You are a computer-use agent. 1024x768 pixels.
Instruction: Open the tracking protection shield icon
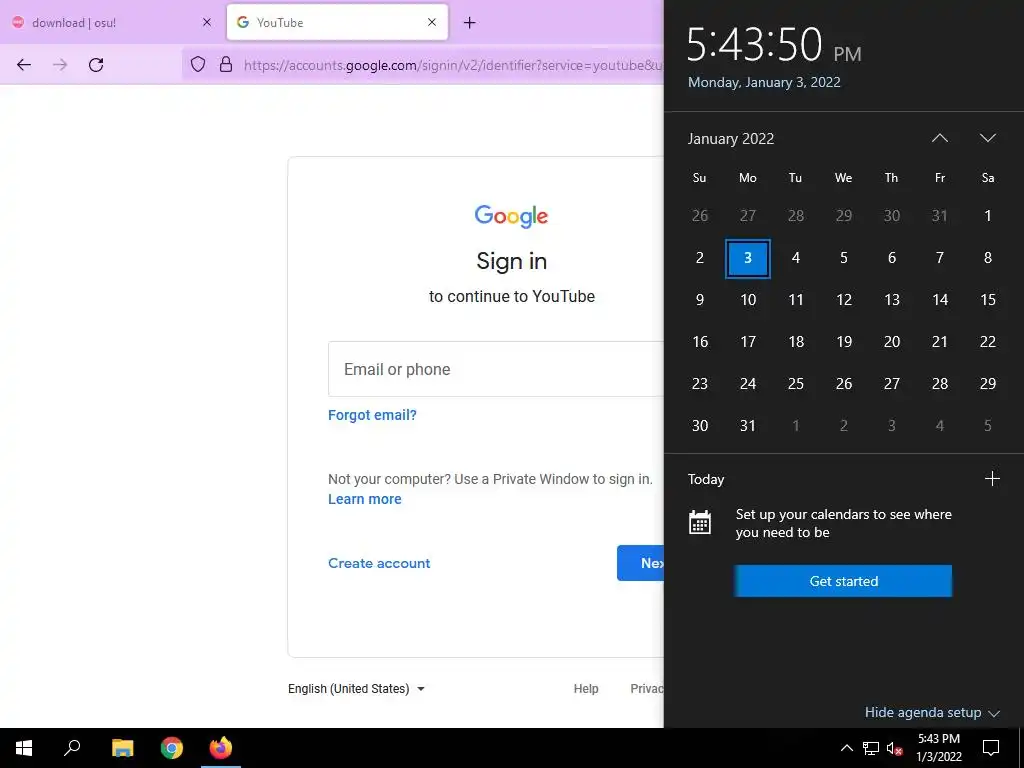coord(198,64)
